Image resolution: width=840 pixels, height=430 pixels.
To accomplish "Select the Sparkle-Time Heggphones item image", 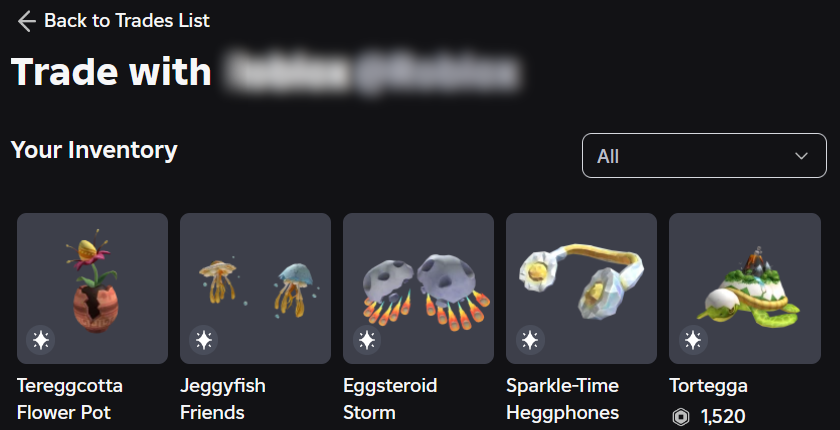I will point(581,288).
